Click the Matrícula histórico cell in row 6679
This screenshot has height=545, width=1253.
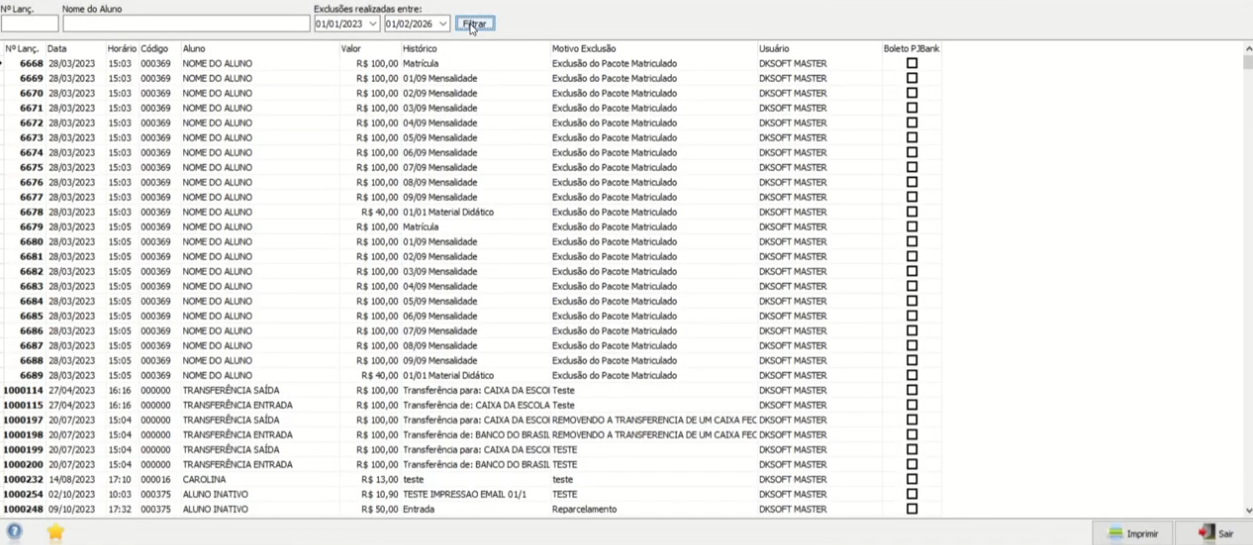click(x=421, y=227)
